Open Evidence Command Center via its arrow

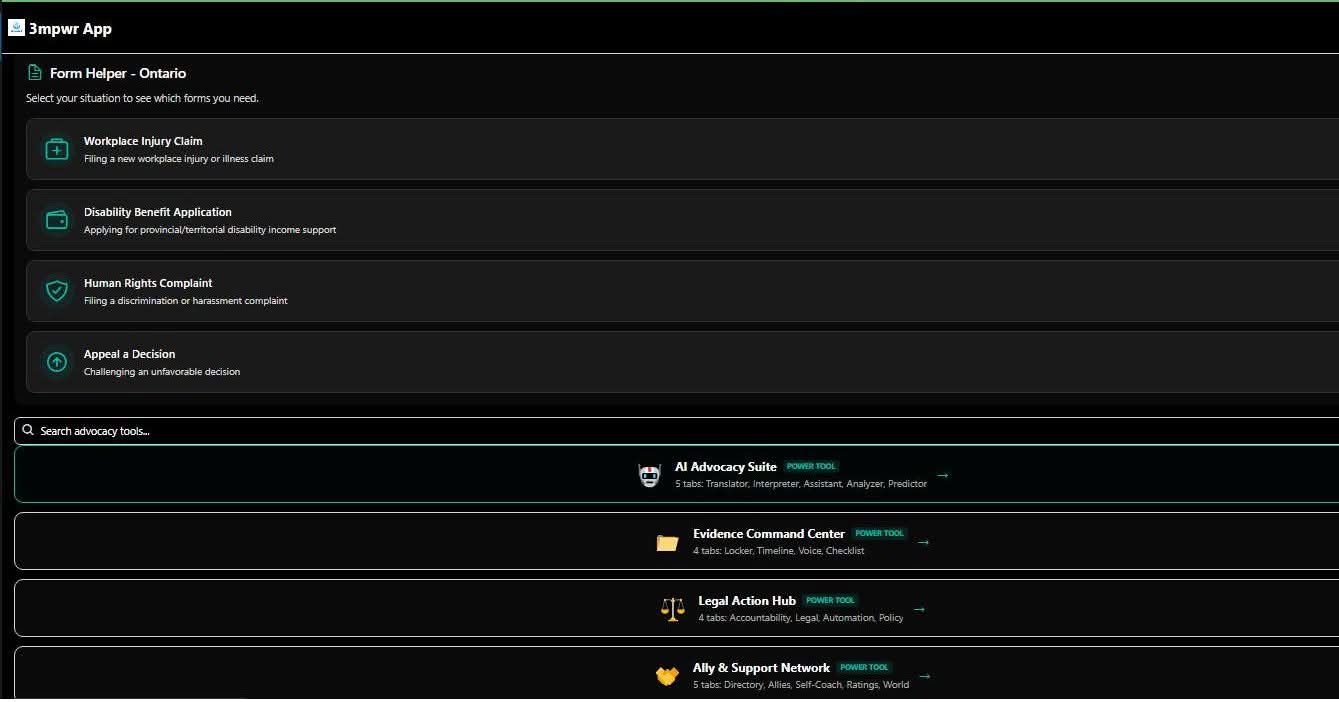pos(923,542)
